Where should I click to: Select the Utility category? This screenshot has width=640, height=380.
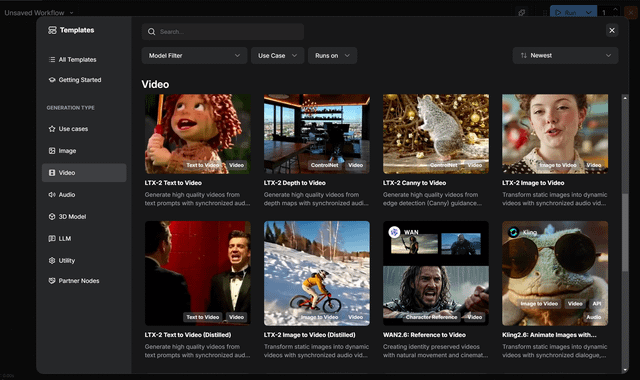84,260
